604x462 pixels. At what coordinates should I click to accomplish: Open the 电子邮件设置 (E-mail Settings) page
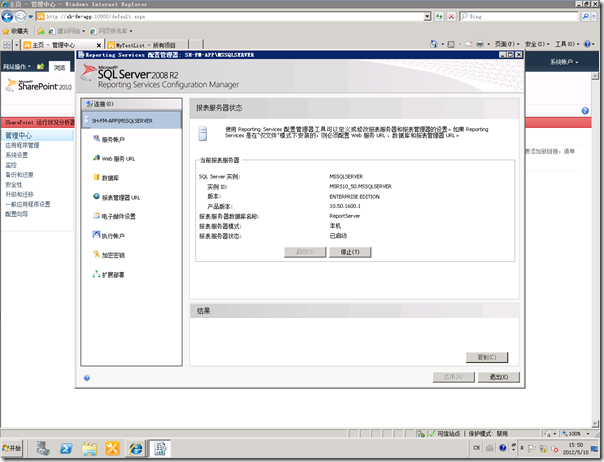pyautogui.click(x=114, y=216)
